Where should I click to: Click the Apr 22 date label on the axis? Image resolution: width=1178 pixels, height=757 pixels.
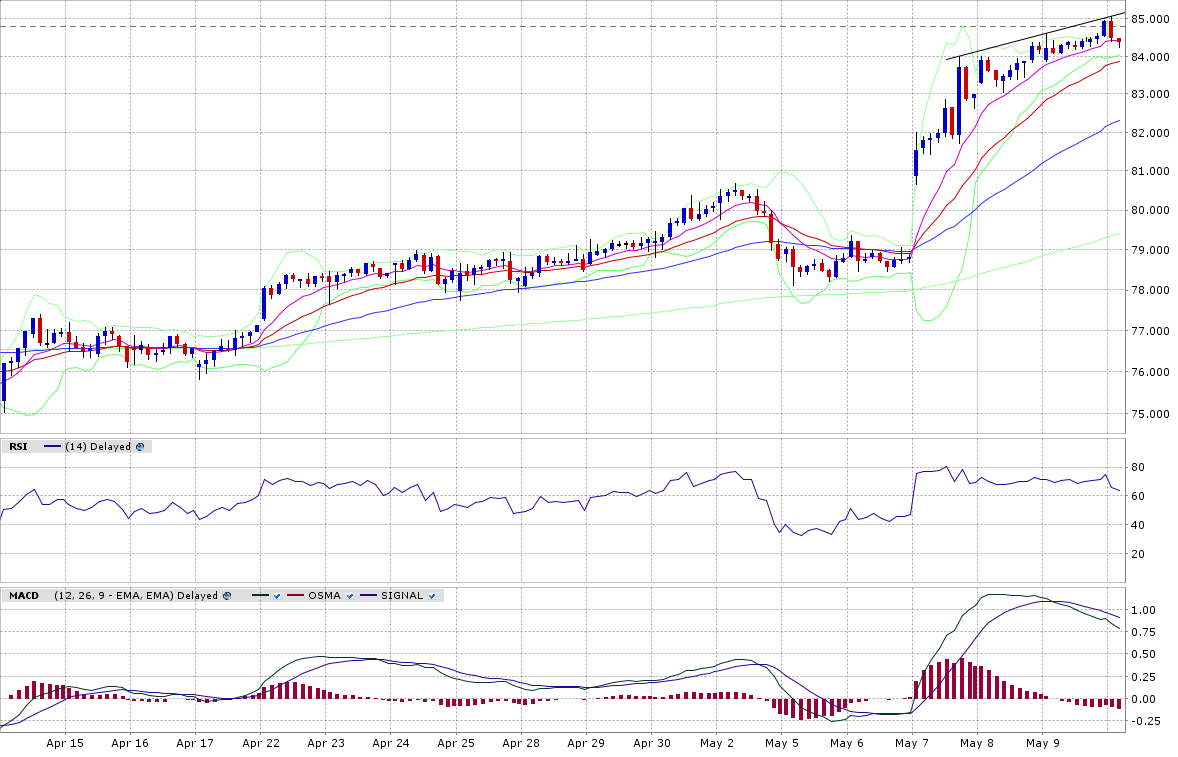point(260,744)
